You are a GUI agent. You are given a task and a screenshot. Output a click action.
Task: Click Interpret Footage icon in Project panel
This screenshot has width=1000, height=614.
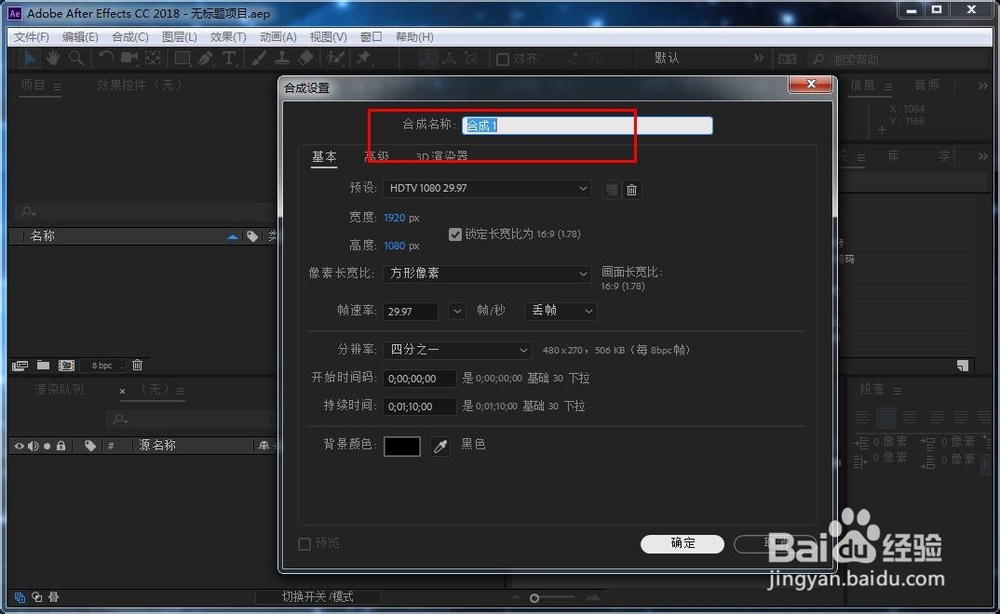point(20,365)
